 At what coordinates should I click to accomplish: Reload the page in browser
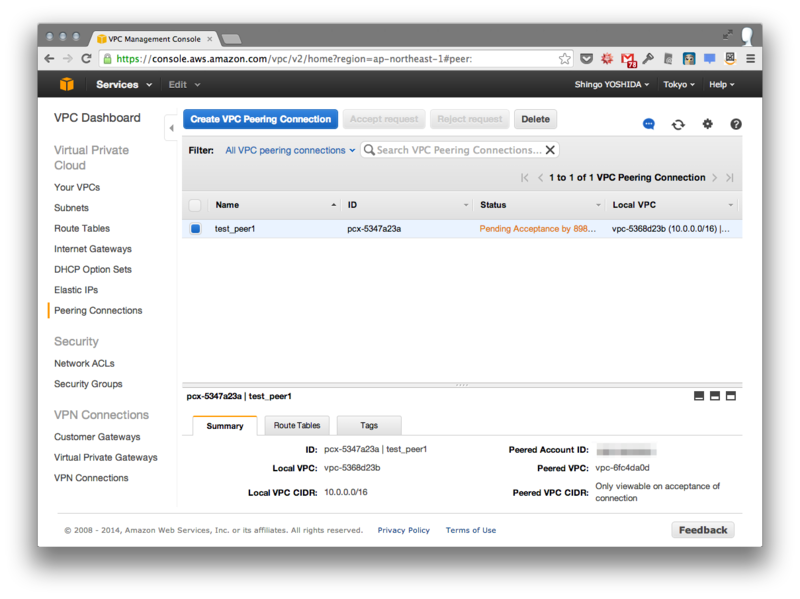click(86, 59)
